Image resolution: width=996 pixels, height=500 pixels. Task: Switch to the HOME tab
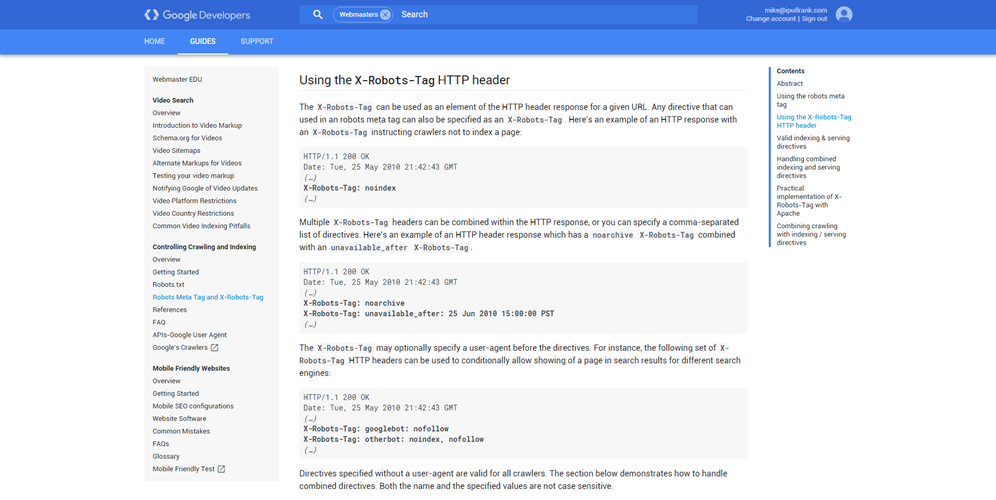pos(154,42)
